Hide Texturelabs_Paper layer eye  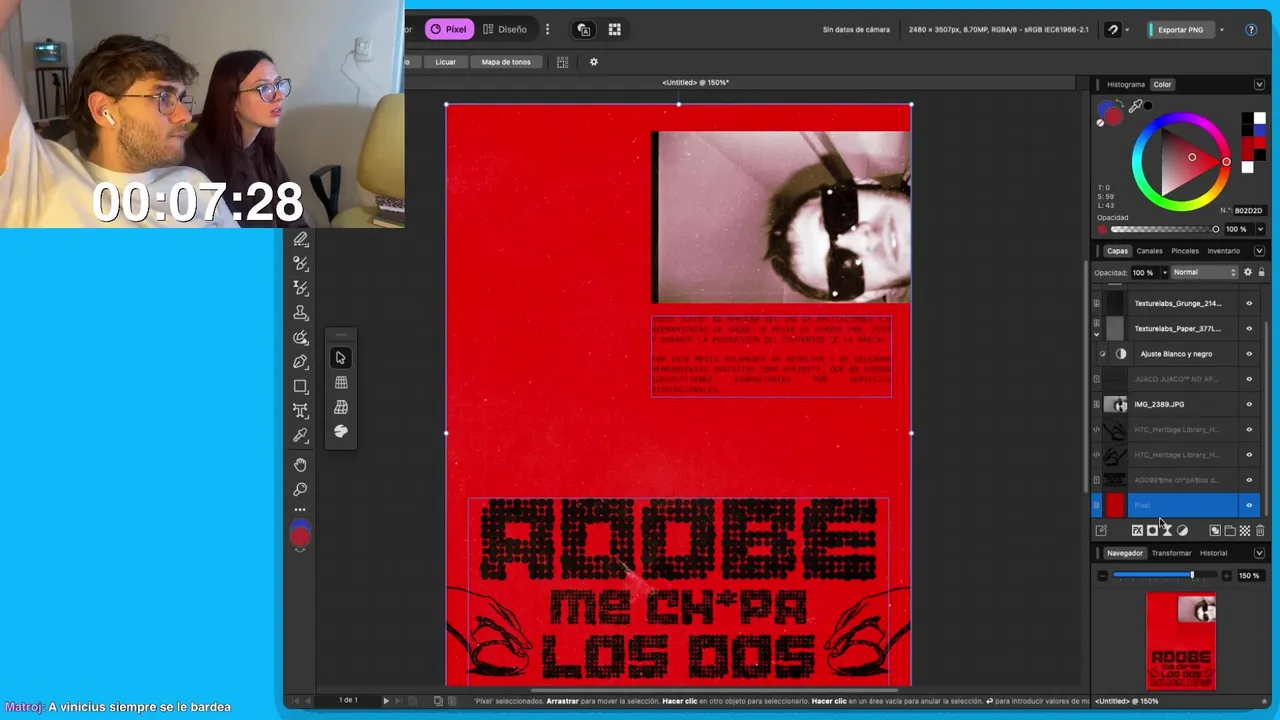click(x=1248, y=328)
